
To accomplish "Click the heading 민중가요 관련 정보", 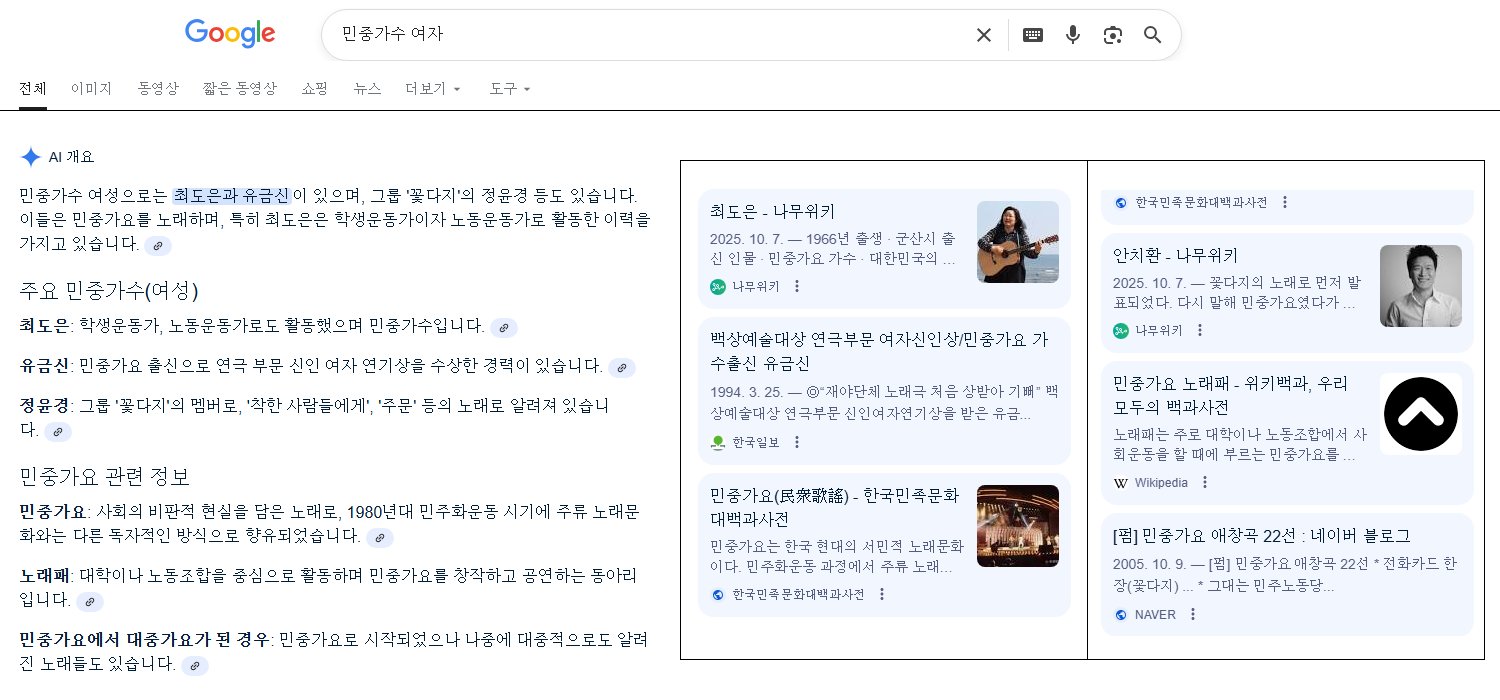I will [x=105, y=476].
